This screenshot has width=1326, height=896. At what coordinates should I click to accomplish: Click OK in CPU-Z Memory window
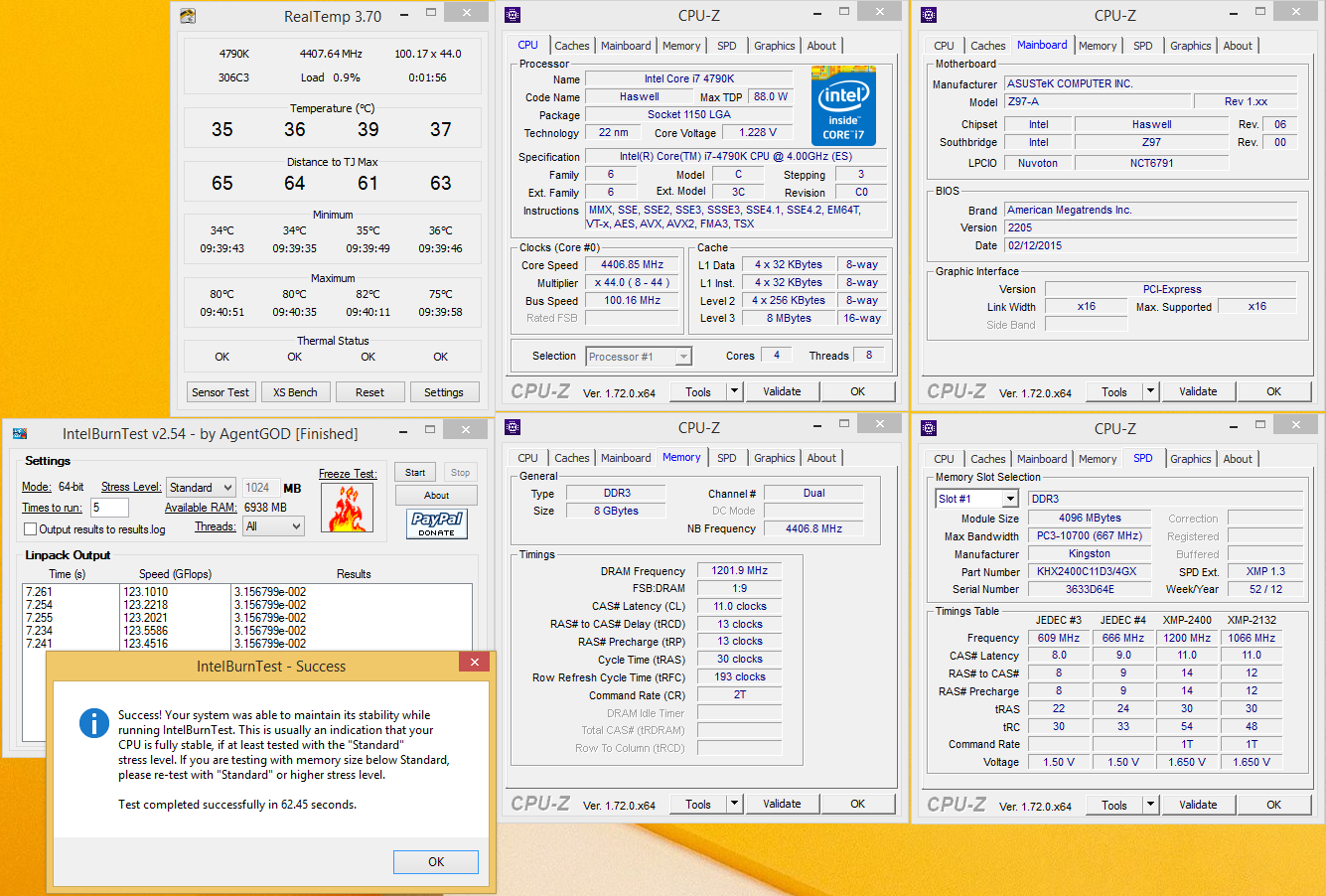pyautogui.click(x=857, y=804)
